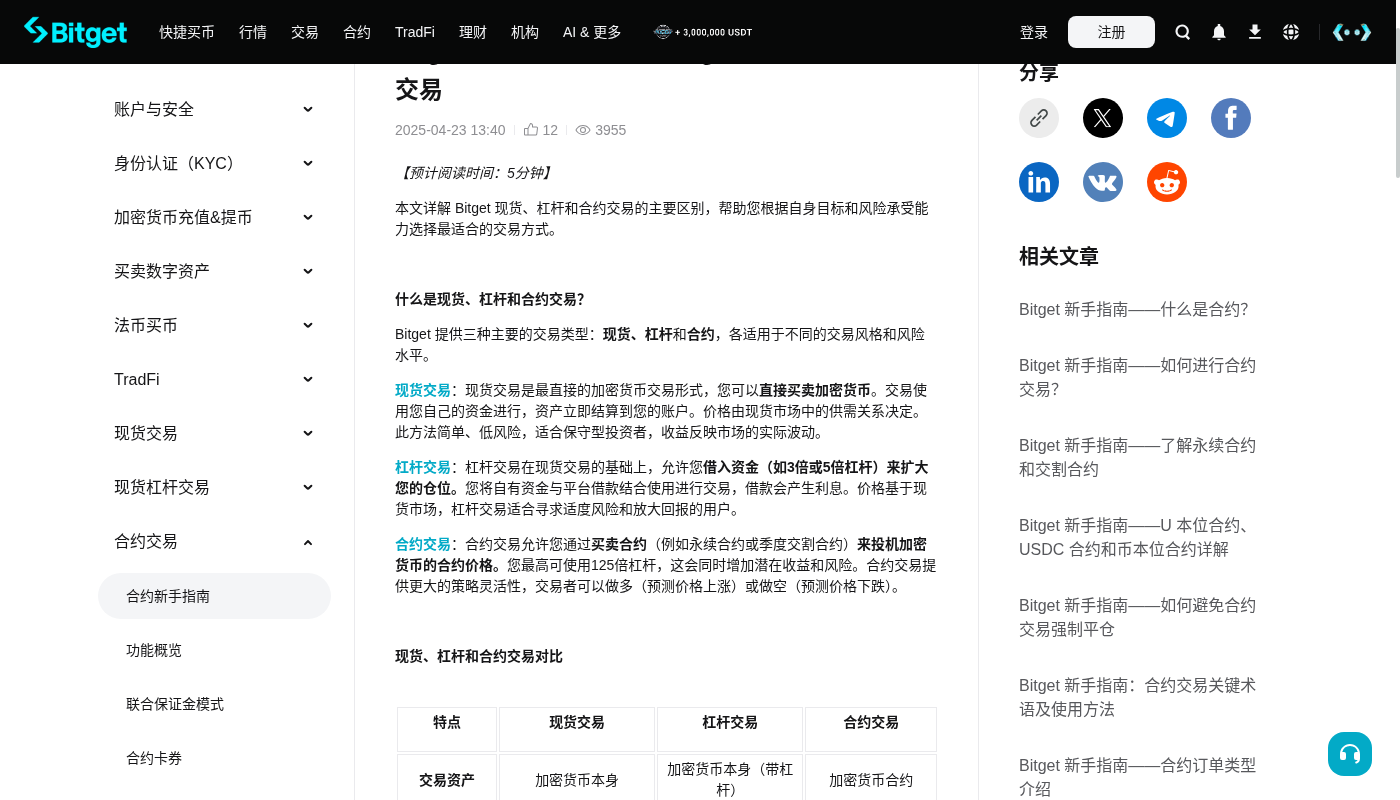Viewport: 1400px width, 800px height.
Task: Click 加密货币合约 table cell
Action: coord(871,780)
